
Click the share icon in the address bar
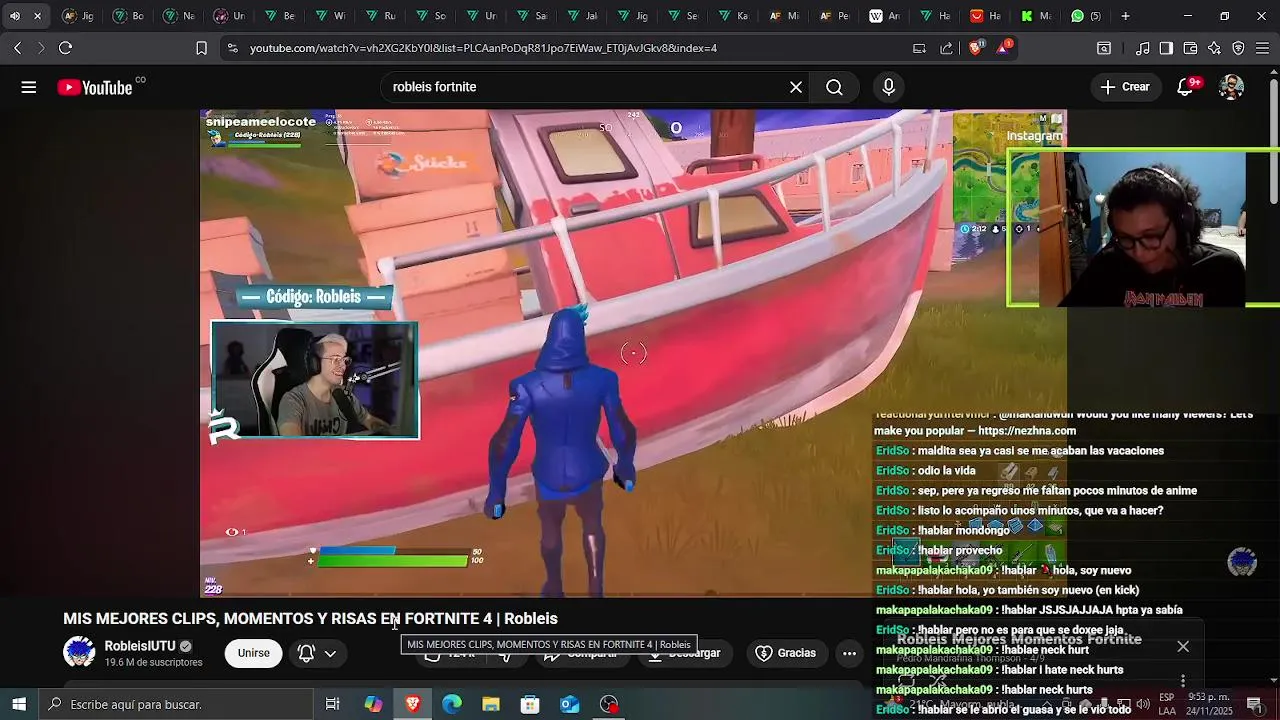coord(946,48)
